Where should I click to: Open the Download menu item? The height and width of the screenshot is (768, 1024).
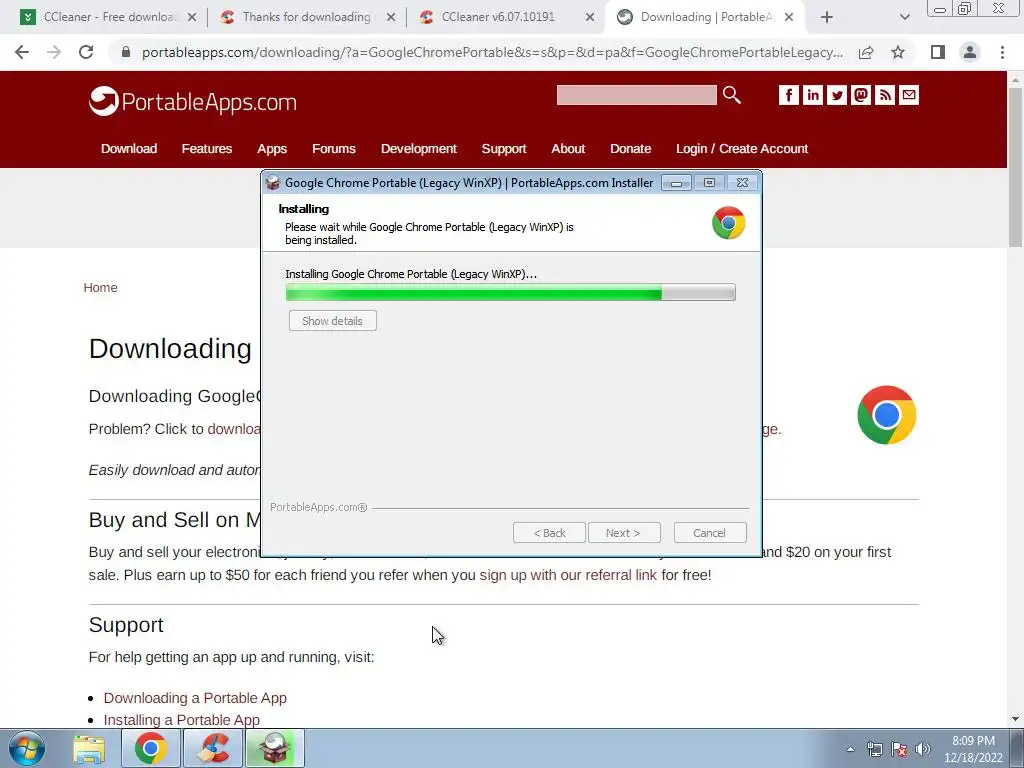pyautogui.click(x=129, y=149)
